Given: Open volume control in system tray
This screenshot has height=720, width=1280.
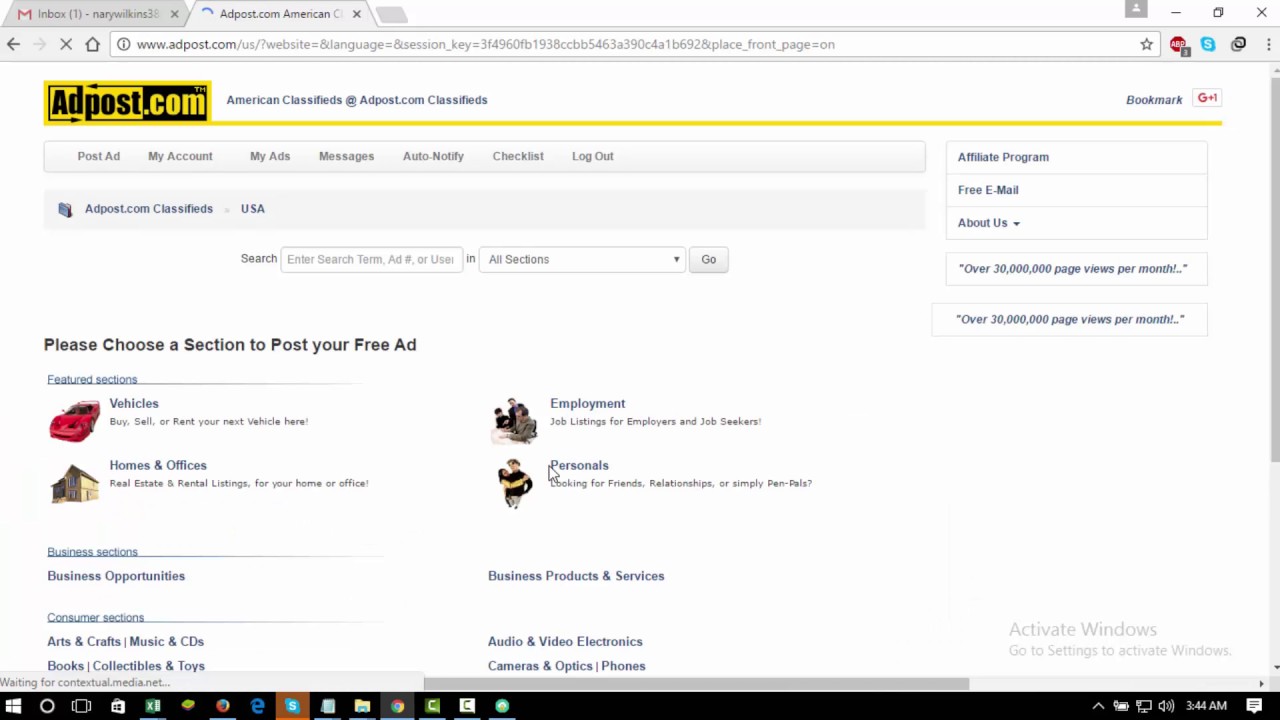Looking at the screenshot, I should 1166,706.
